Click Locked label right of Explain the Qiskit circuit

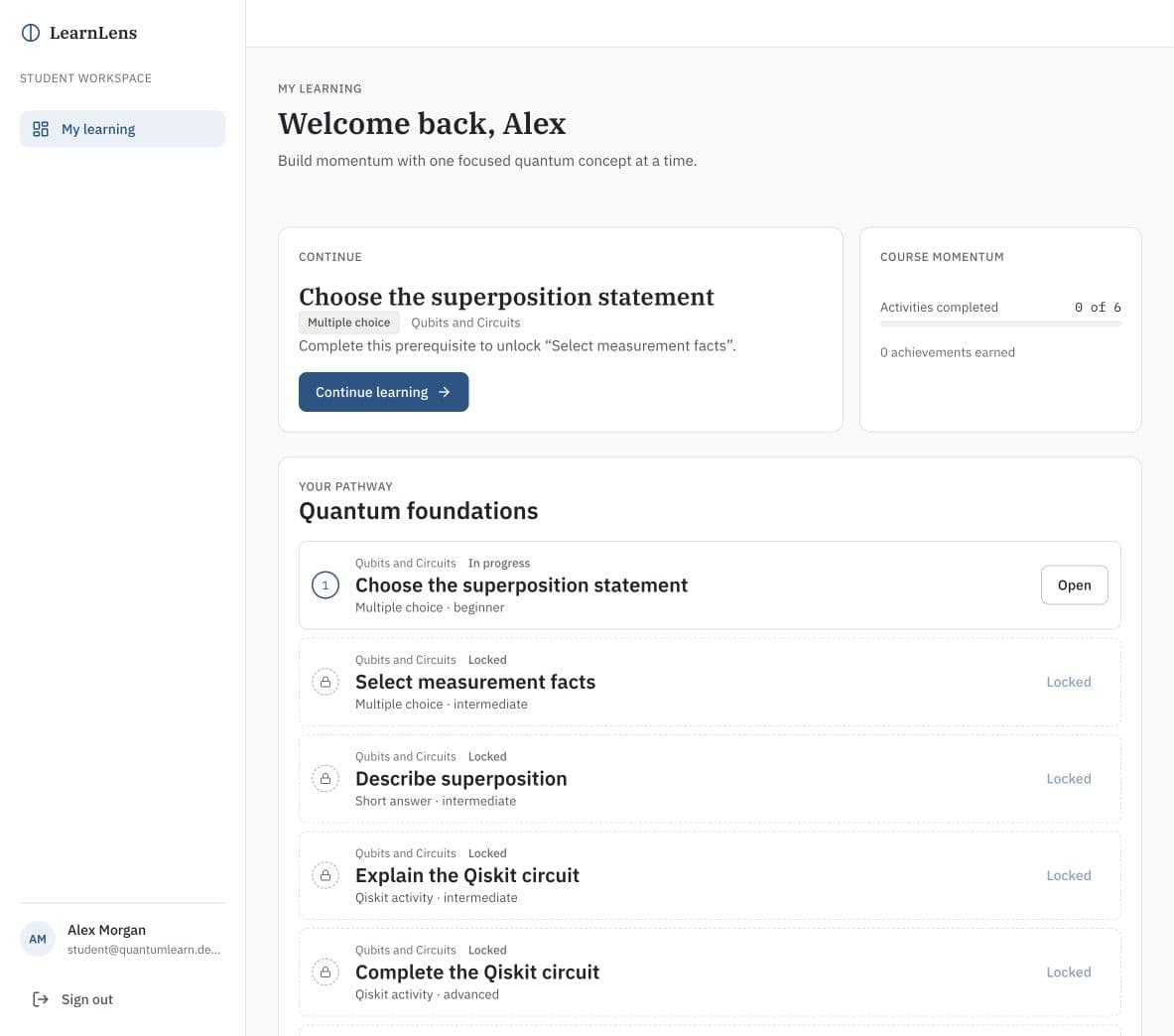tap(1069, 875)
